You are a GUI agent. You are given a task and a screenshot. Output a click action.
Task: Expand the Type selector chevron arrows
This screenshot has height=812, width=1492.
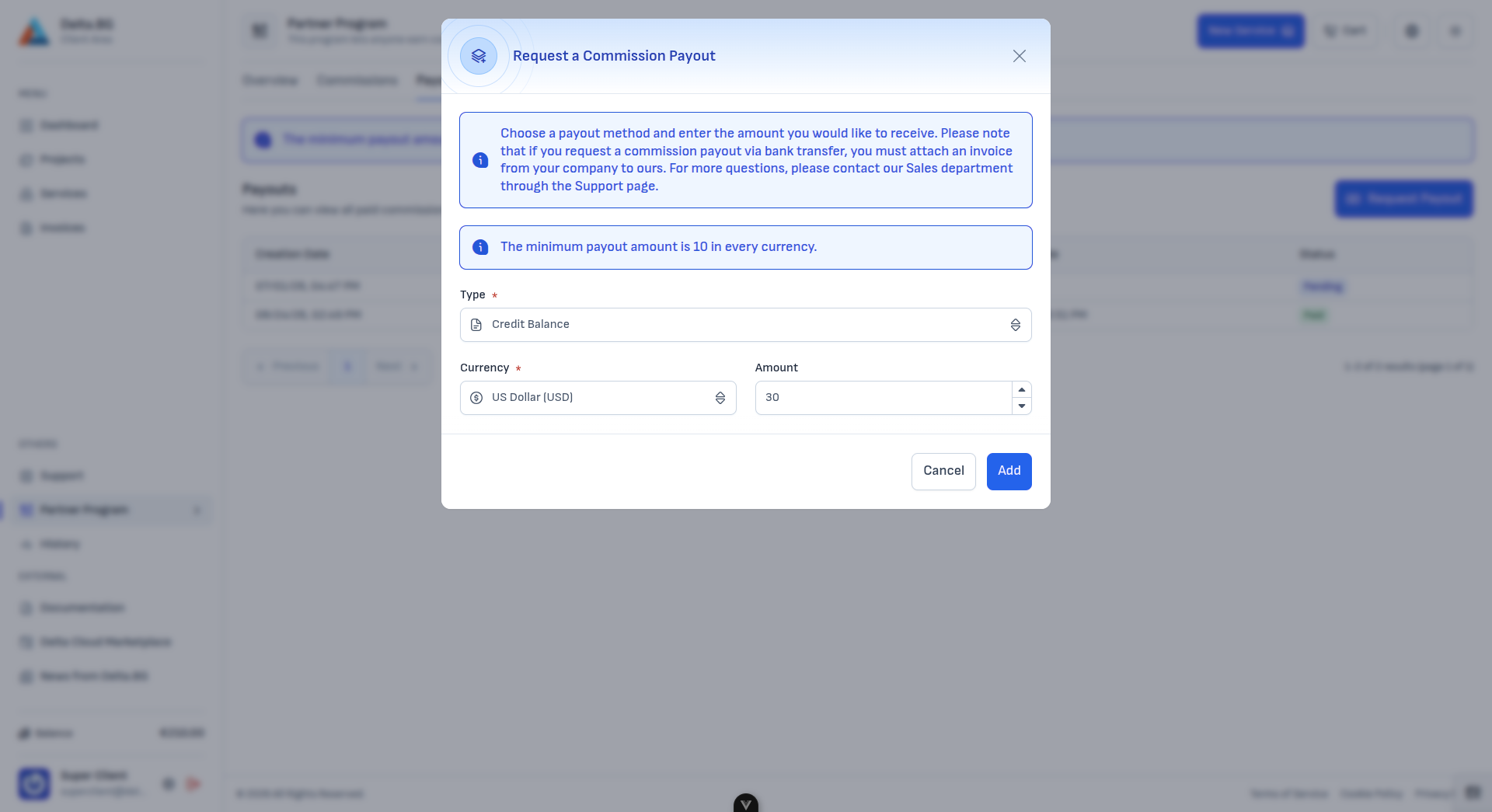pos(1016,325)
